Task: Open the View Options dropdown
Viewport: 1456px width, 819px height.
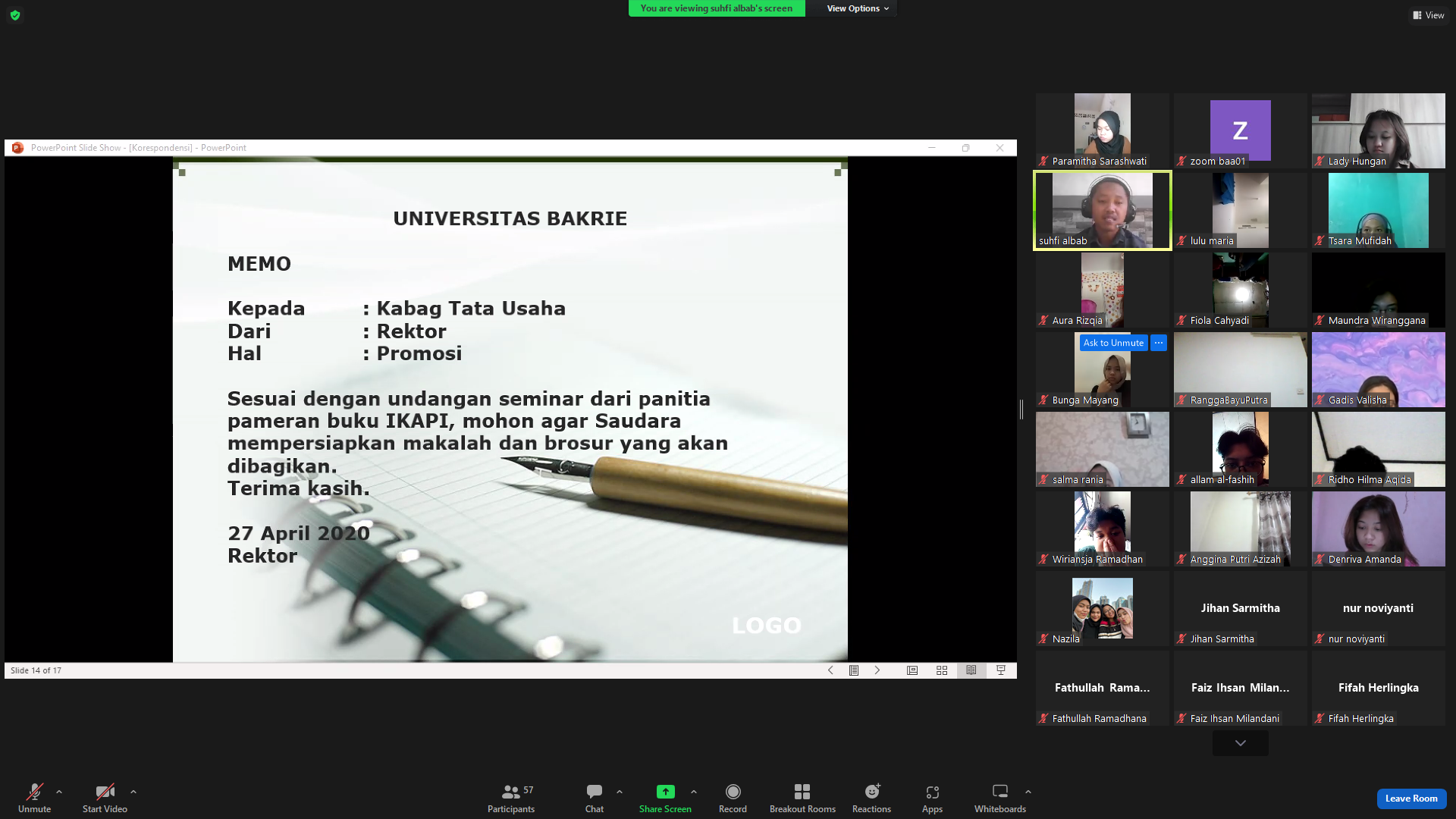Action: pyautogui.click(x=858, y=8)
